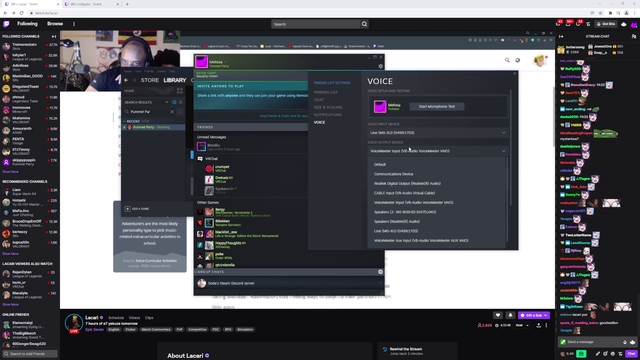Click Search to Add Friends field
The image size is (640, 360).
[x=30, y=354]
